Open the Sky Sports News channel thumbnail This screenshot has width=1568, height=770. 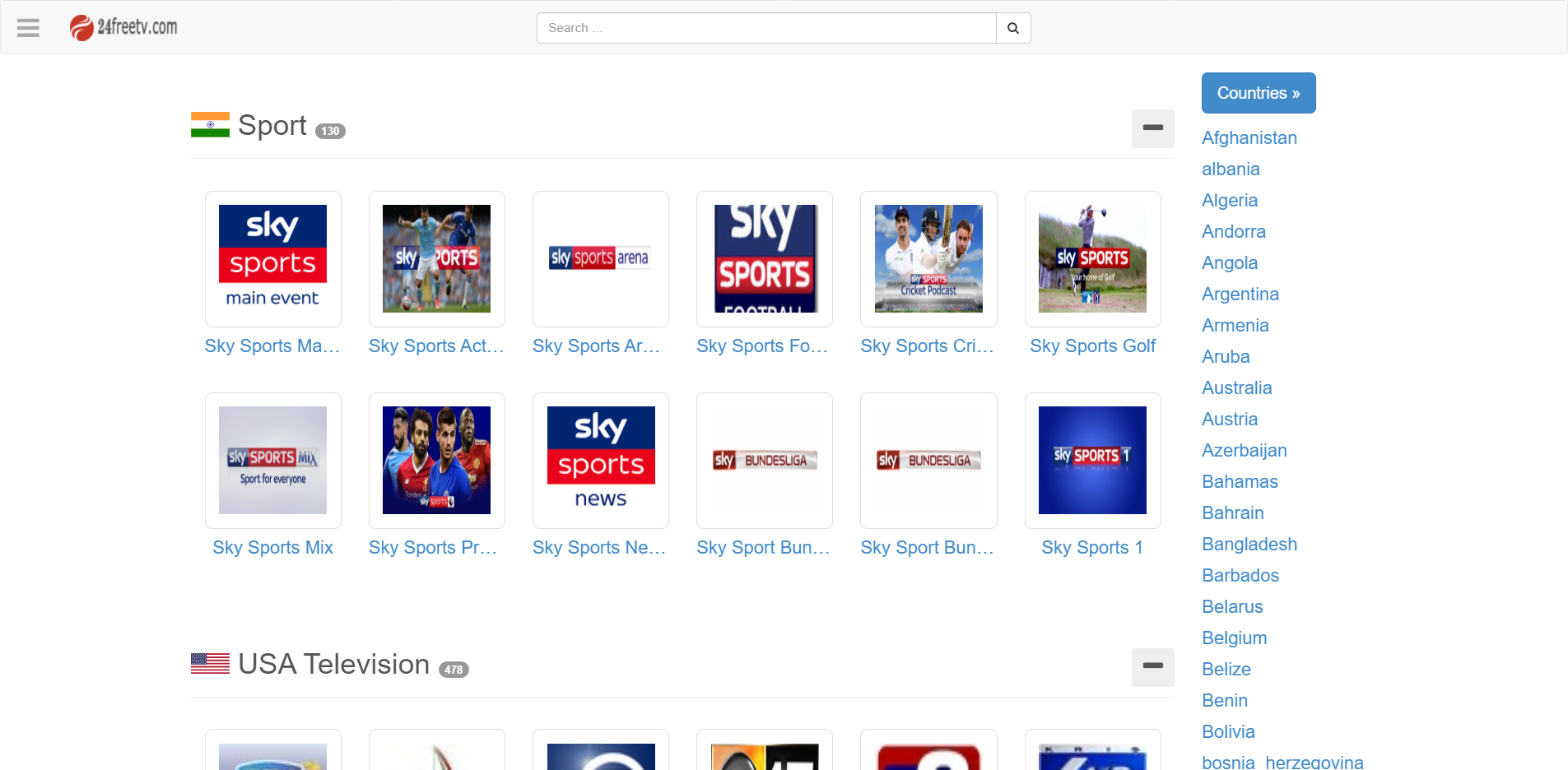point(599,460)
